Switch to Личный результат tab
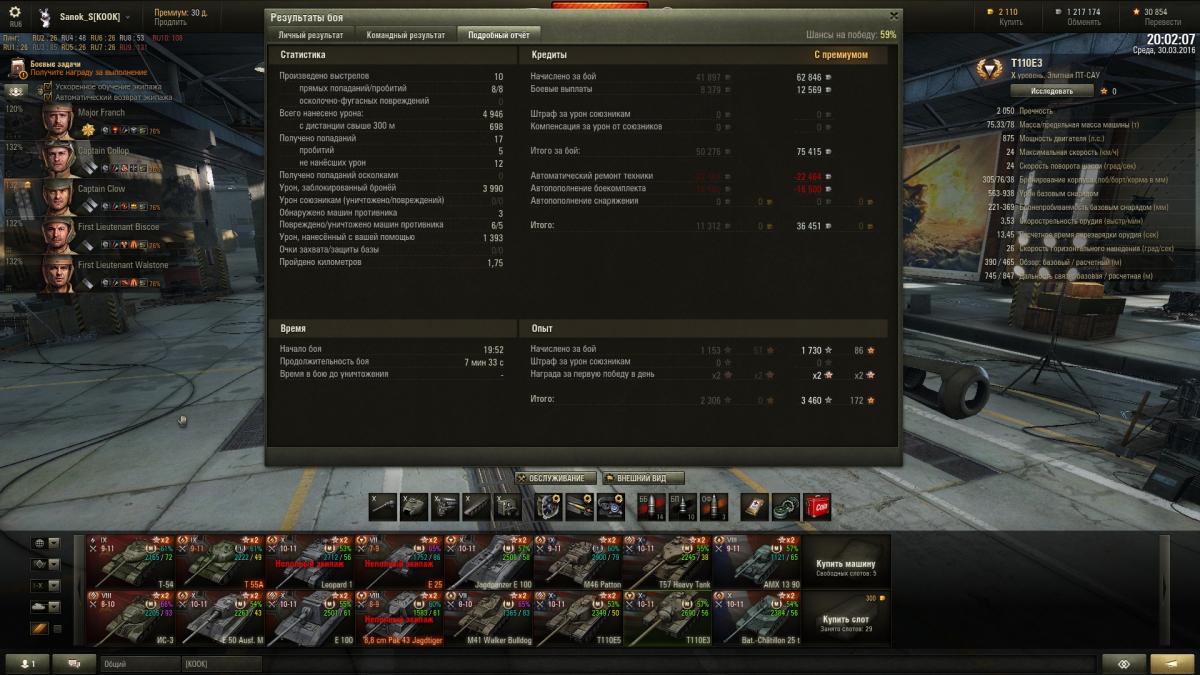The width and height of the screenshot is (1200, 675). click(309, 34)
